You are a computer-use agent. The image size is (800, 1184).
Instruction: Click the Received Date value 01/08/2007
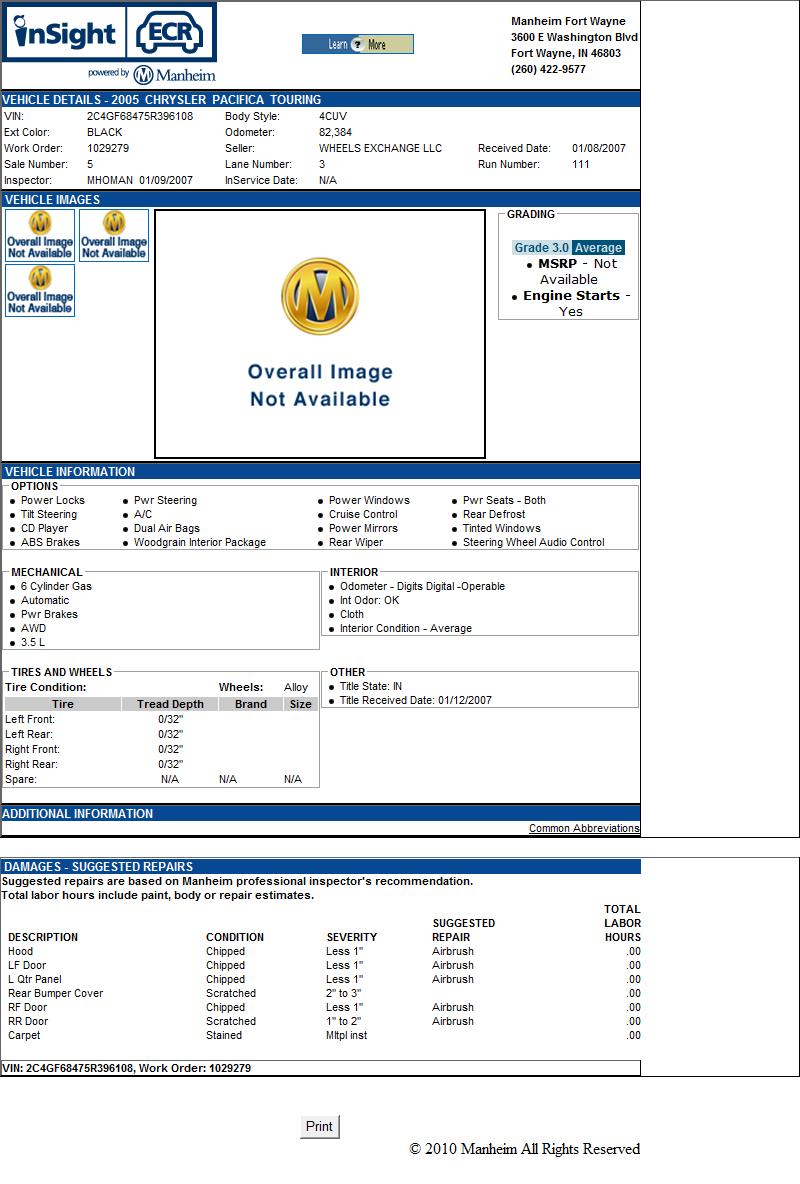pos(598,148)
